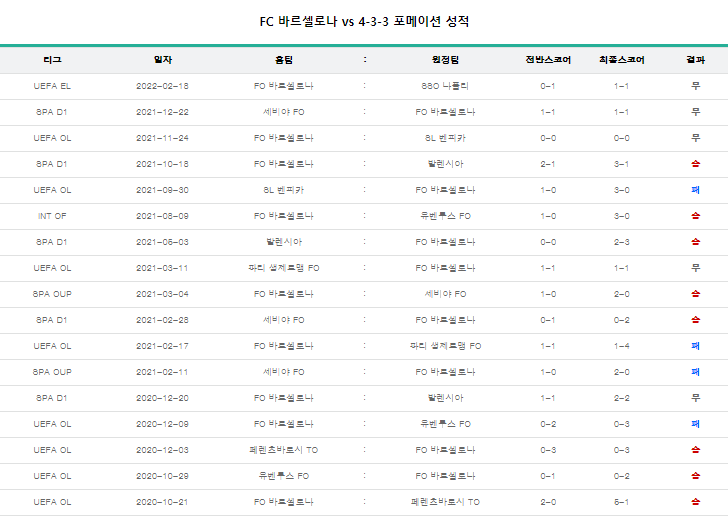Select the date '2021-08-09'
Viewport: 728px width, 516px height.
click(162, 216)
